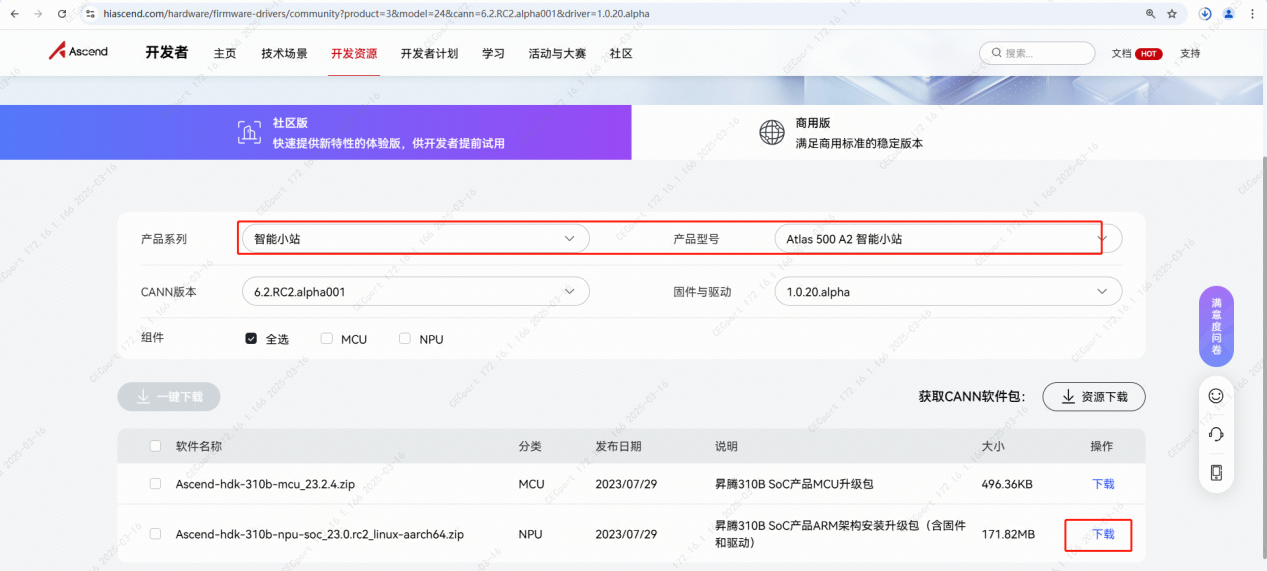Open the 主页 nav item

[x=225, y=54]
